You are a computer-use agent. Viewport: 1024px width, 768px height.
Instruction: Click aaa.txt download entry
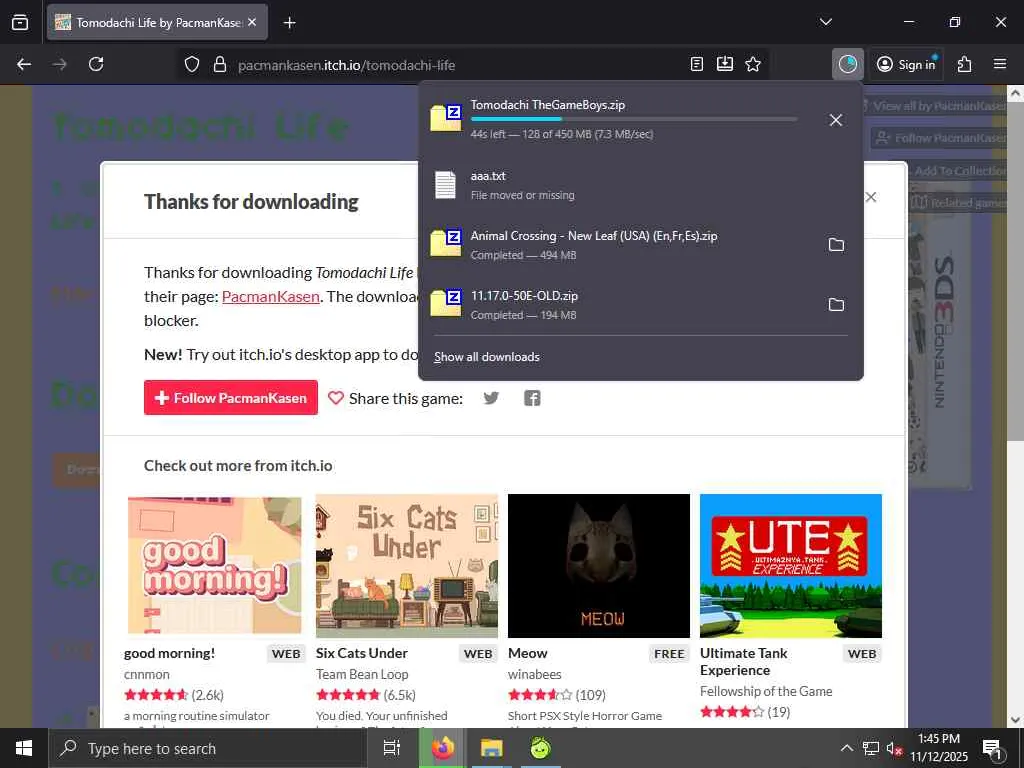[640, 185]
